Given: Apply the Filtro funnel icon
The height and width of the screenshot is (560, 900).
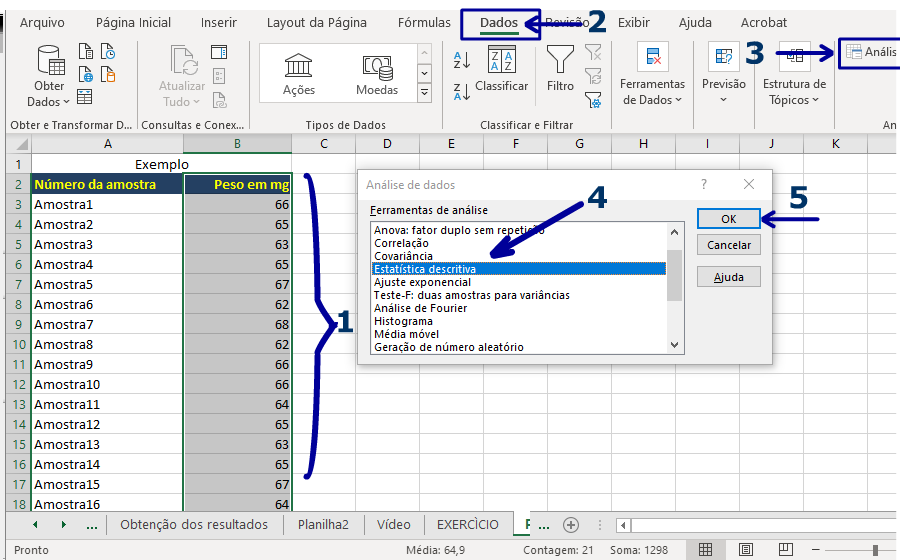Looking at the screenshot, I should click(x=560, y=70).
